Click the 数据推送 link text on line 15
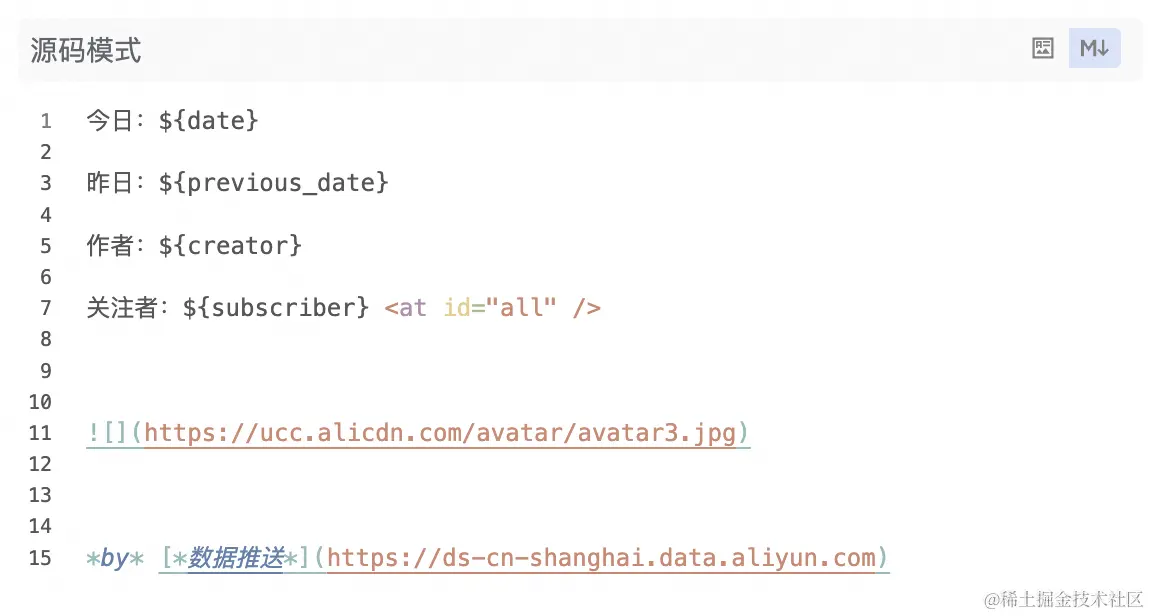This screenshot has height=616, width=1150. tap(236, 558)
